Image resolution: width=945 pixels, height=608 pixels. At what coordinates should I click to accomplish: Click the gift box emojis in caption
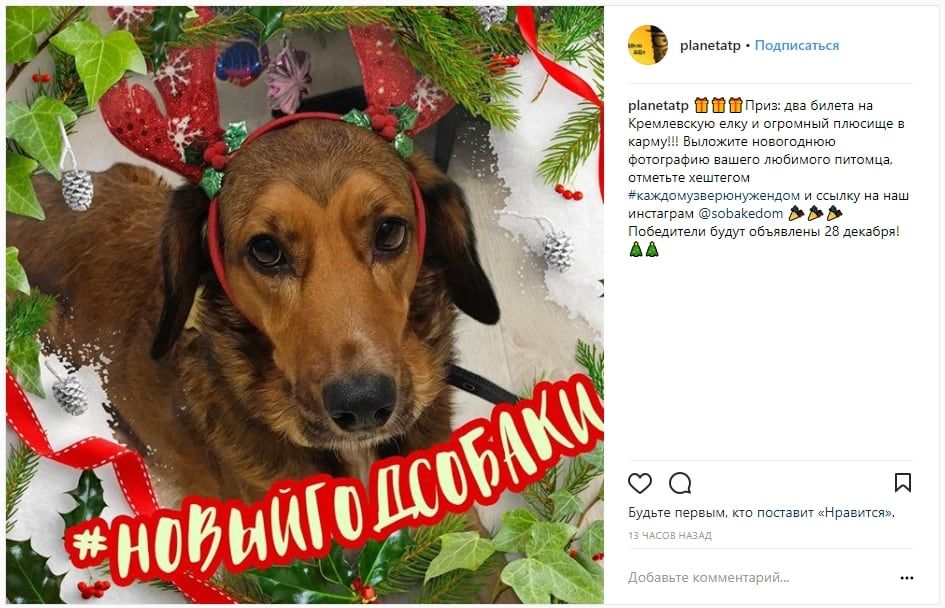[718, 105]
